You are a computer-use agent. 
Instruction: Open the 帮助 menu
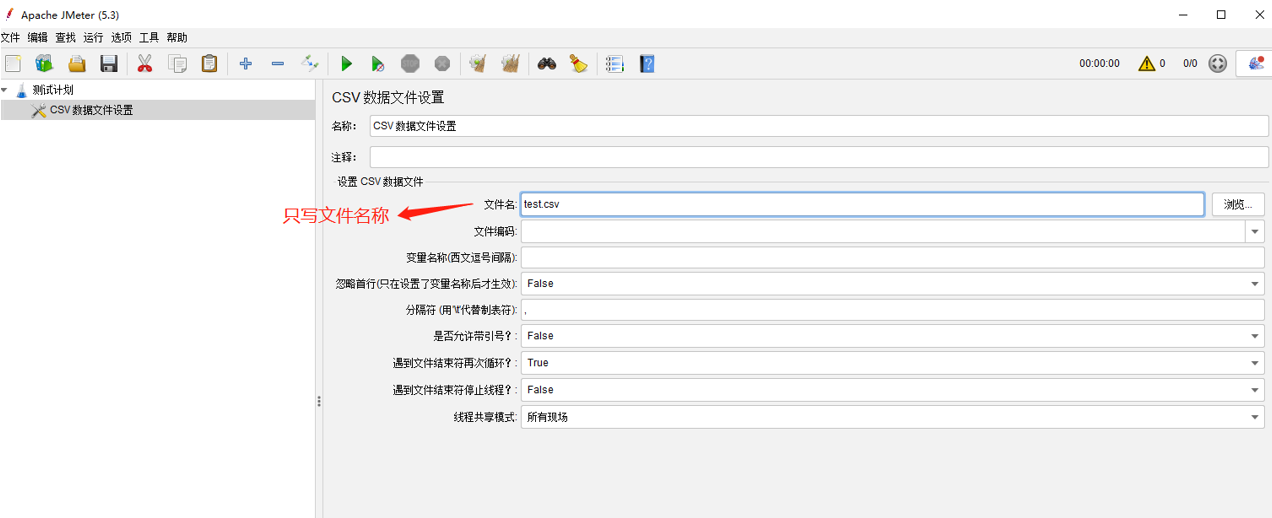(177, 37)
